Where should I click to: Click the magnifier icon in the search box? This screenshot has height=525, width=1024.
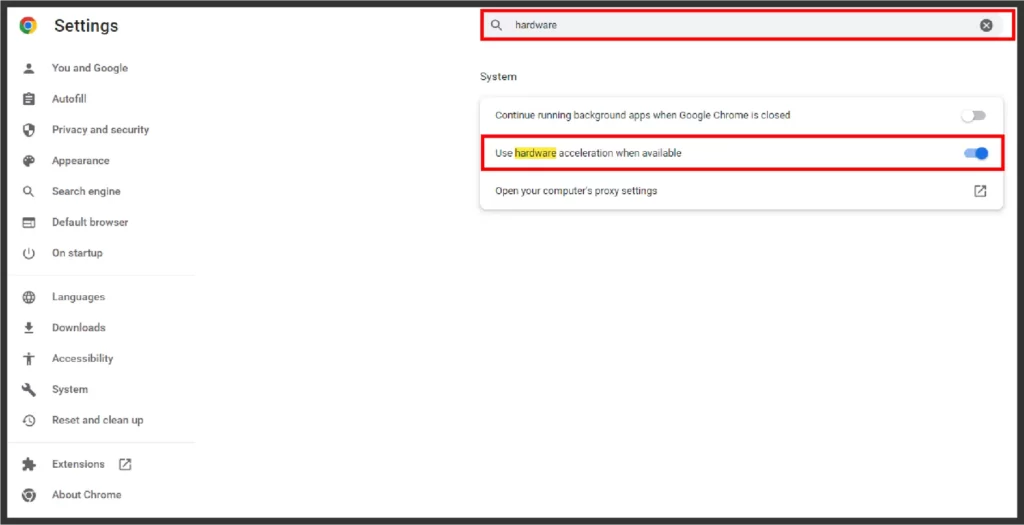pyautogui.click(x=496, y=25)
